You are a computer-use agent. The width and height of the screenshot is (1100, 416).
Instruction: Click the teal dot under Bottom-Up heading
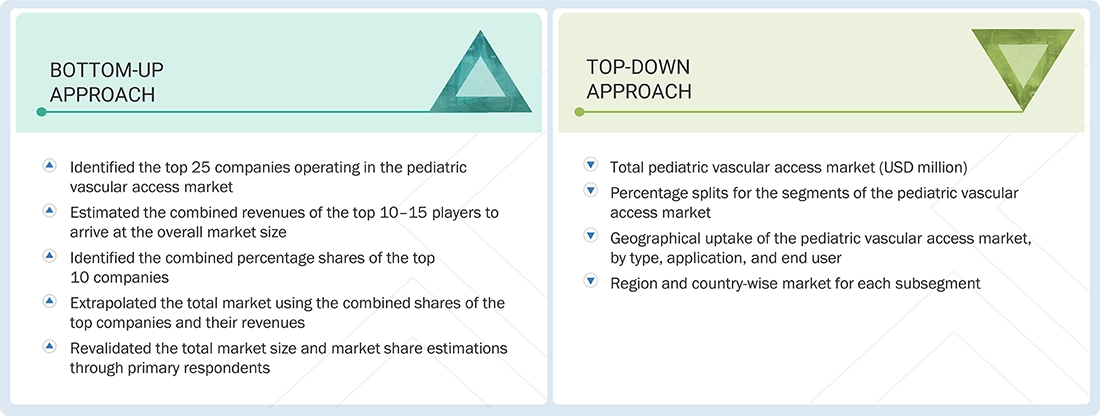click(41, 112)
